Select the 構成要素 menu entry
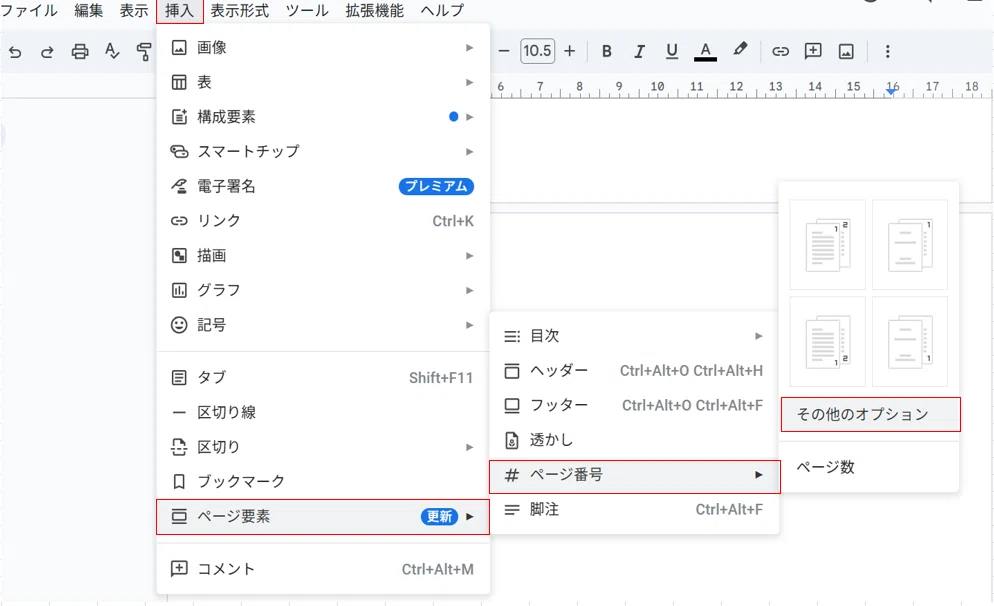The width and height of the screenshot is (994, 606). pos(323,117)
